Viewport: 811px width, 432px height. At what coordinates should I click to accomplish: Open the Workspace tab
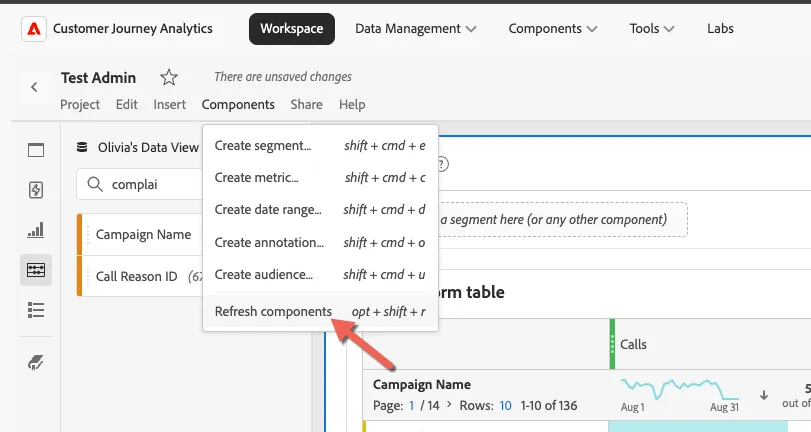292,29
